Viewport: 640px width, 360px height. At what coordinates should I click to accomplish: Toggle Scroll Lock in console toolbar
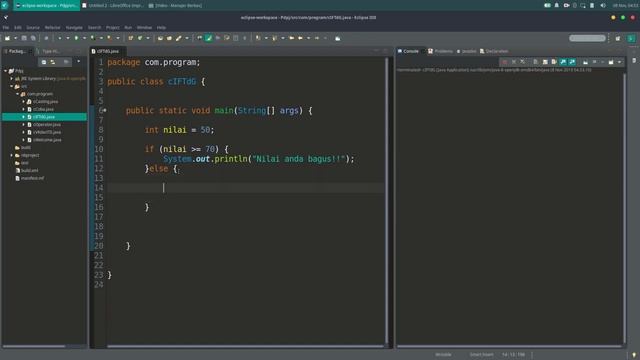point(544,62)
